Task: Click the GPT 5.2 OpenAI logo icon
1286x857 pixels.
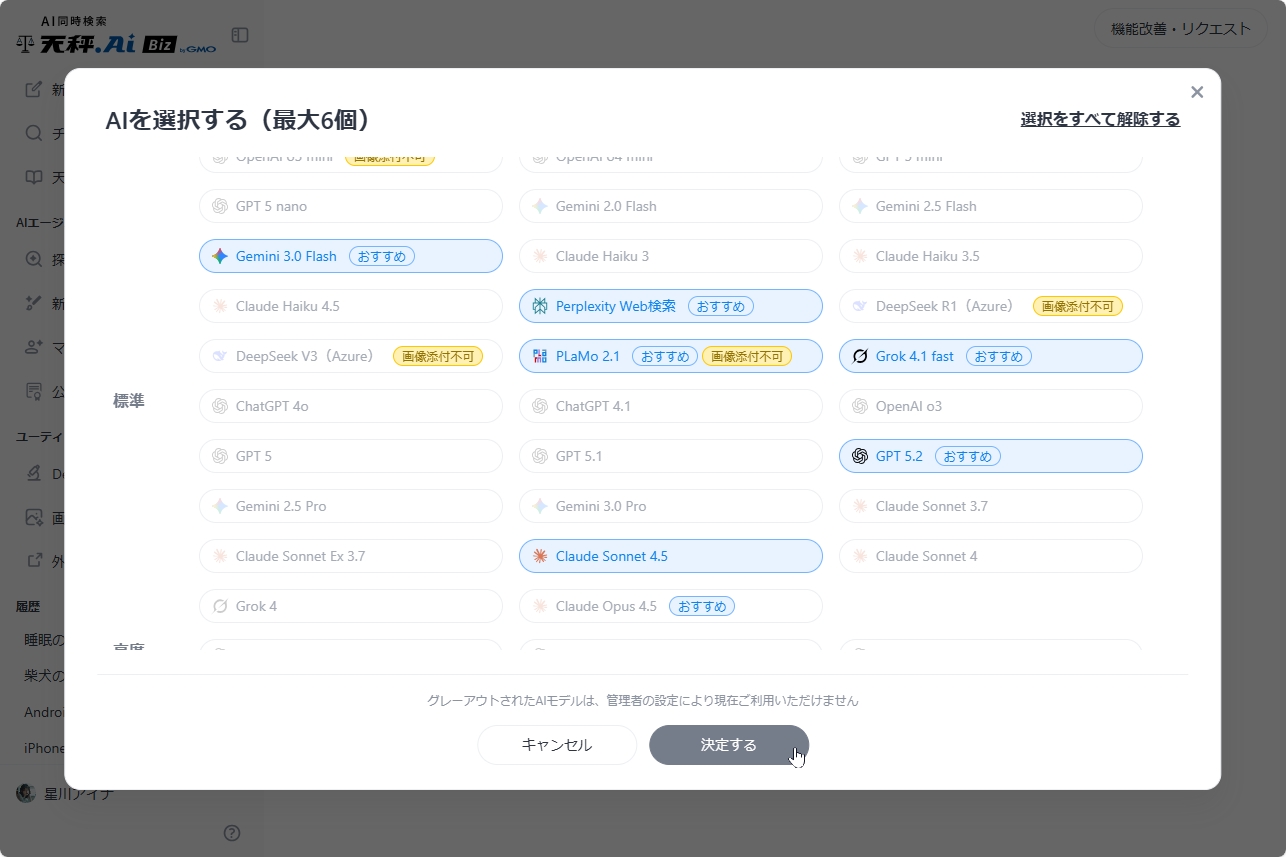Action: click(x=860, y=456)
